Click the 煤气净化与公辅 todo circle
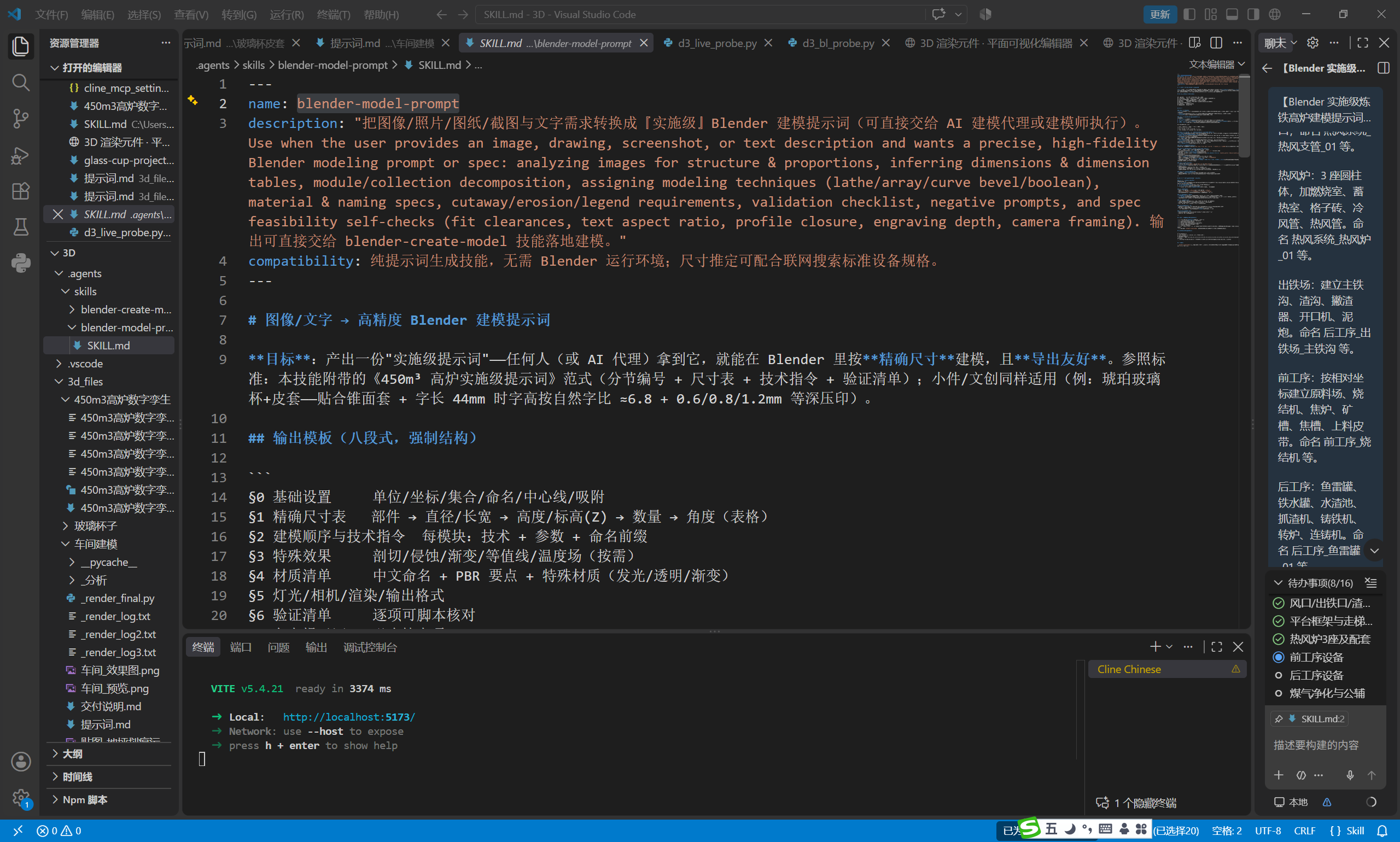 1279,693
